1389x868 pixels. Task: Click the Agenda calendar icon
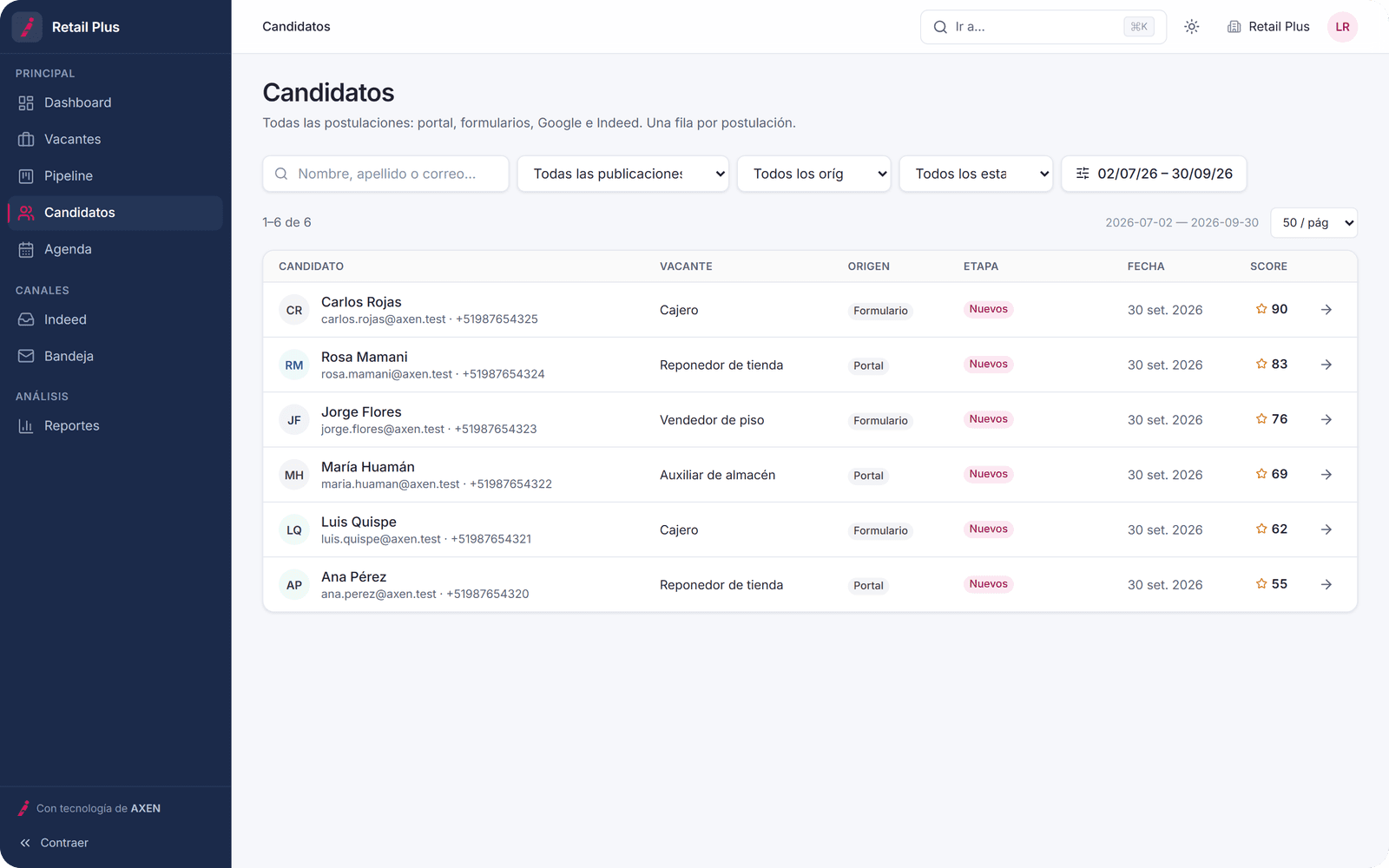pyautogui.click(x=26, y=249)
